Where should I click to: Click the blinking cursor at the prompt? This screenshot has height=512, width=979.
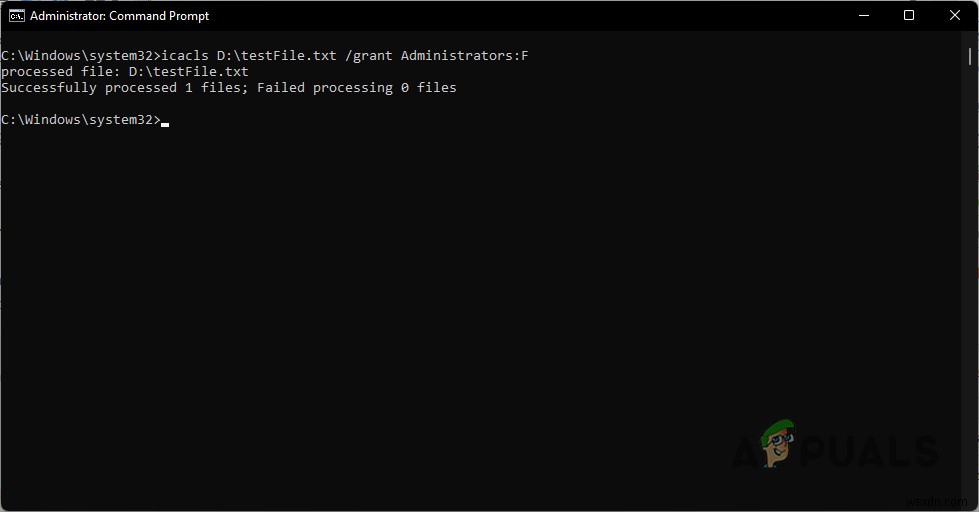coord(165,124)
